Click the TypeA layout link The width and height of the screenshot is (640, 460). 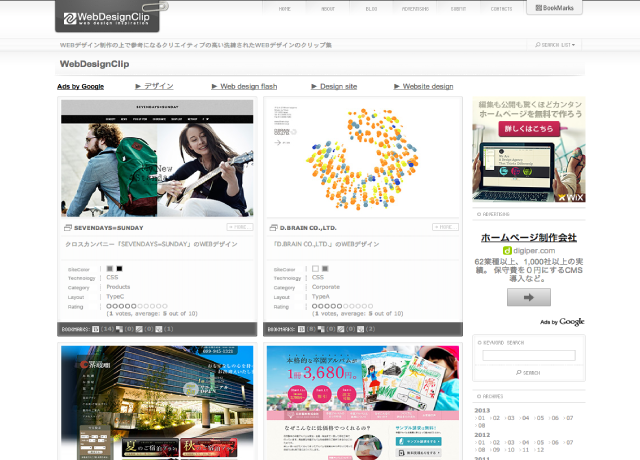(x=320, y=297)
